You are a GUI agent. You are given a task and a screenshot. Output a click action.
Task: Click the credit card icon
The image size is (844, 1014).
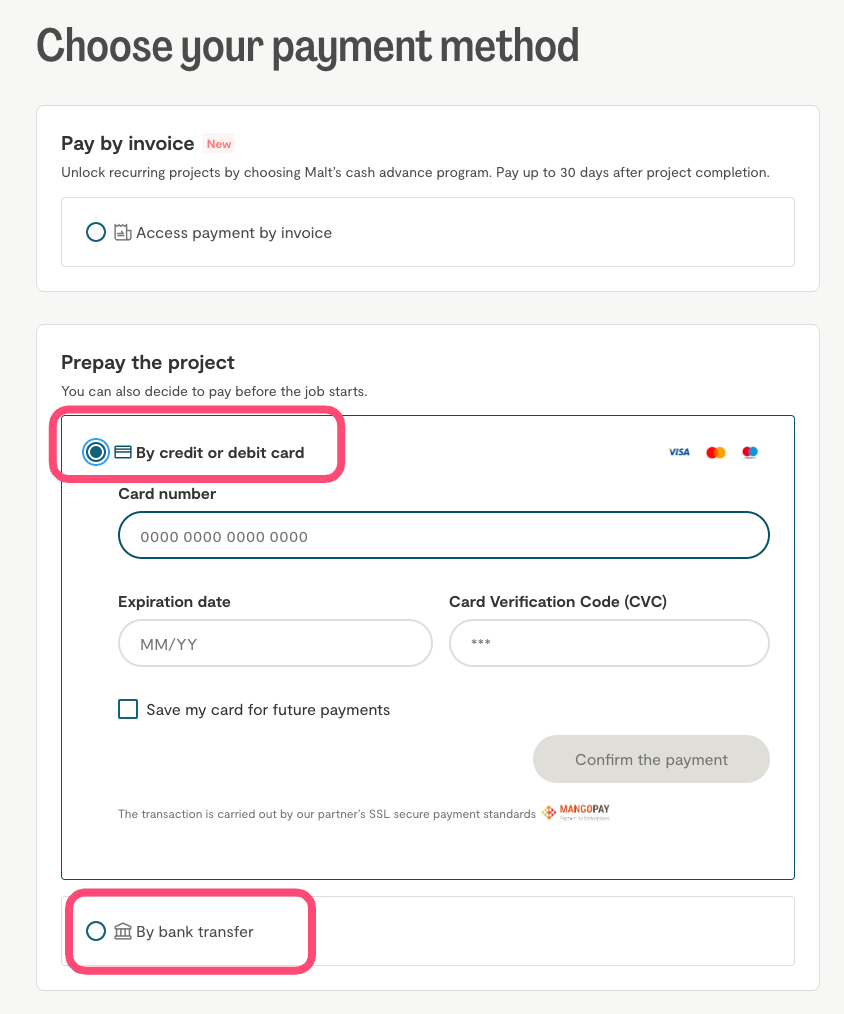coord(123,453)
